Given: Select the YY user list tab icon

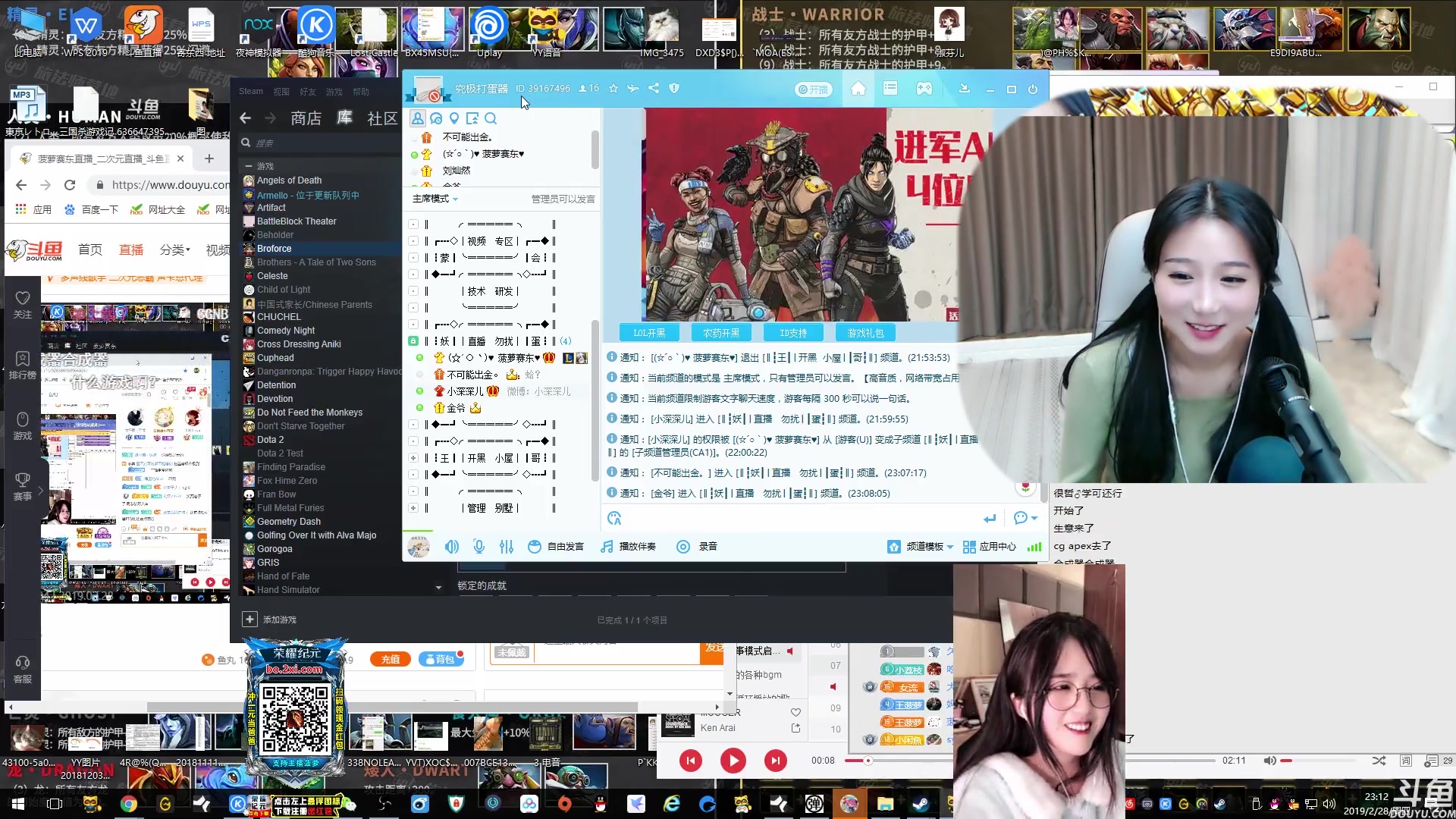Looking at the screenshot, I should tap(418, 118).
